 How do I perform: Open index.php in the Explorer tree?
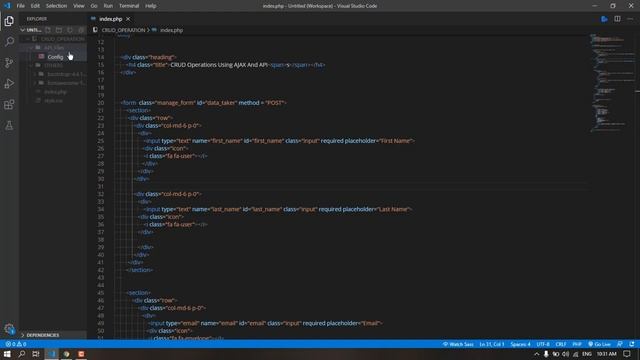(55, 92)
